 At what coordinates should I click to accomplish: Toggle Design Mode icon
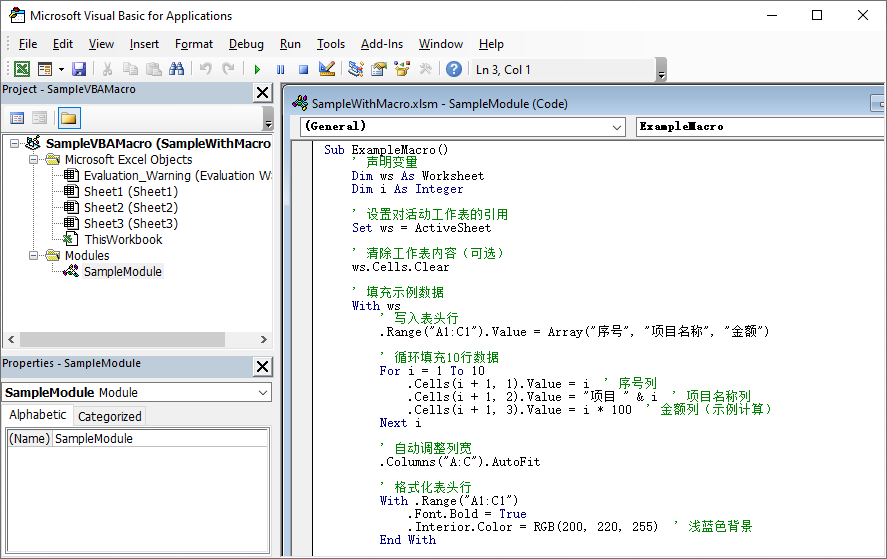pyautogui.click(x=326, y=69)
